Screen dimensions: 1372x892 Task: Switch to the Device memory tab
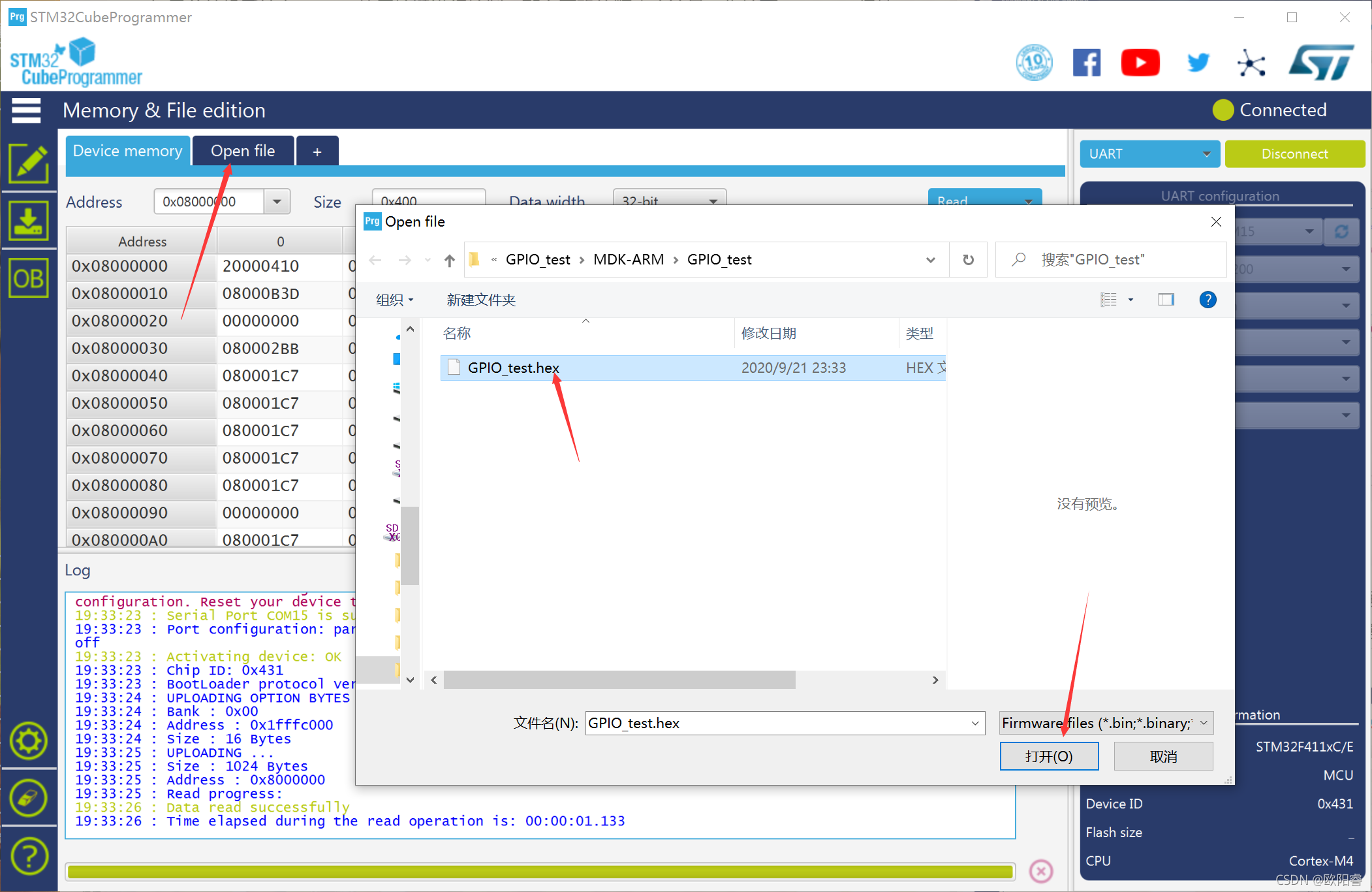point(128,151)
